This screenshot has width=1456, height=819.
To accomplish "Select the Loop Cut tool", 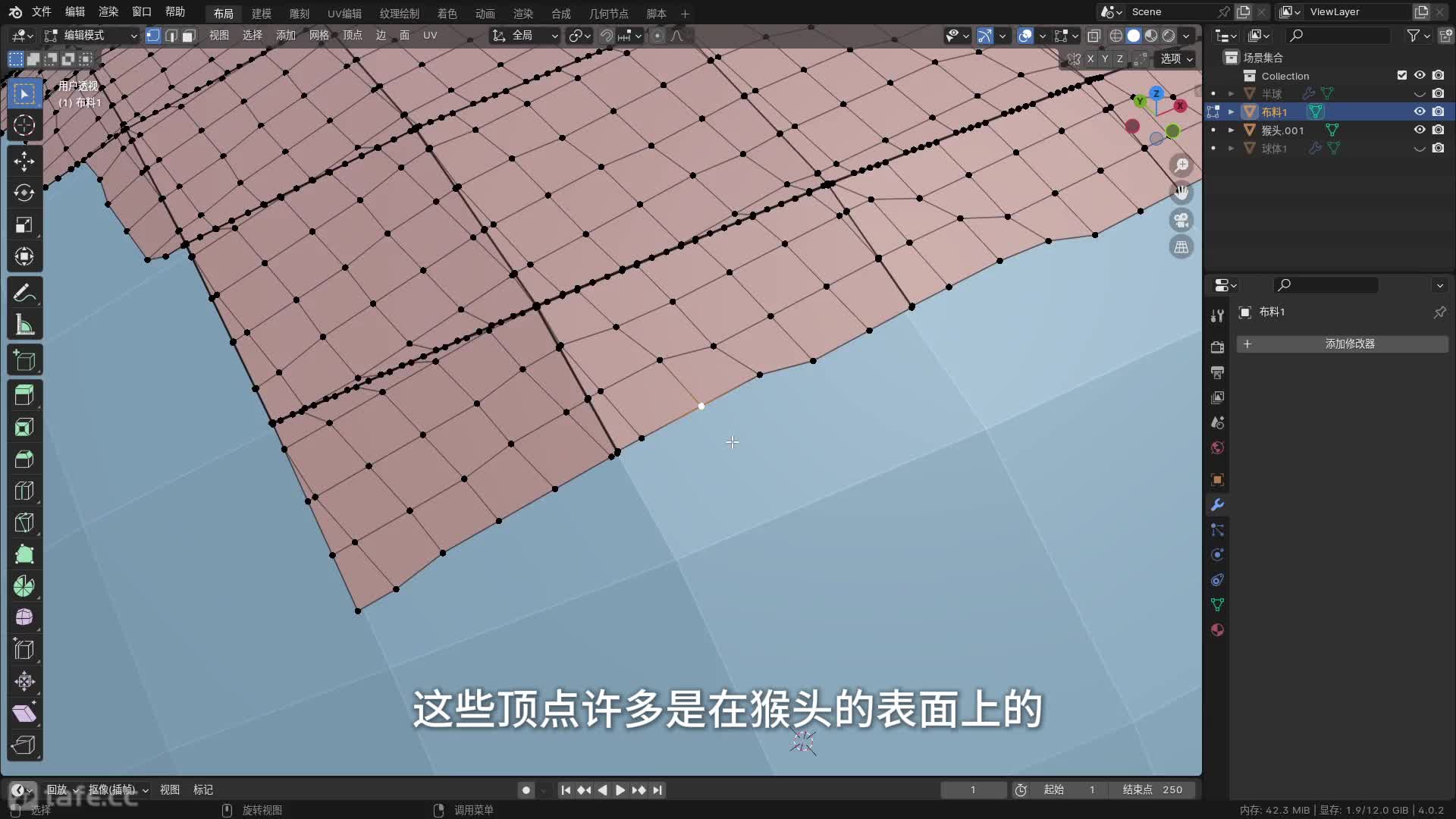I will pos(24,491).
